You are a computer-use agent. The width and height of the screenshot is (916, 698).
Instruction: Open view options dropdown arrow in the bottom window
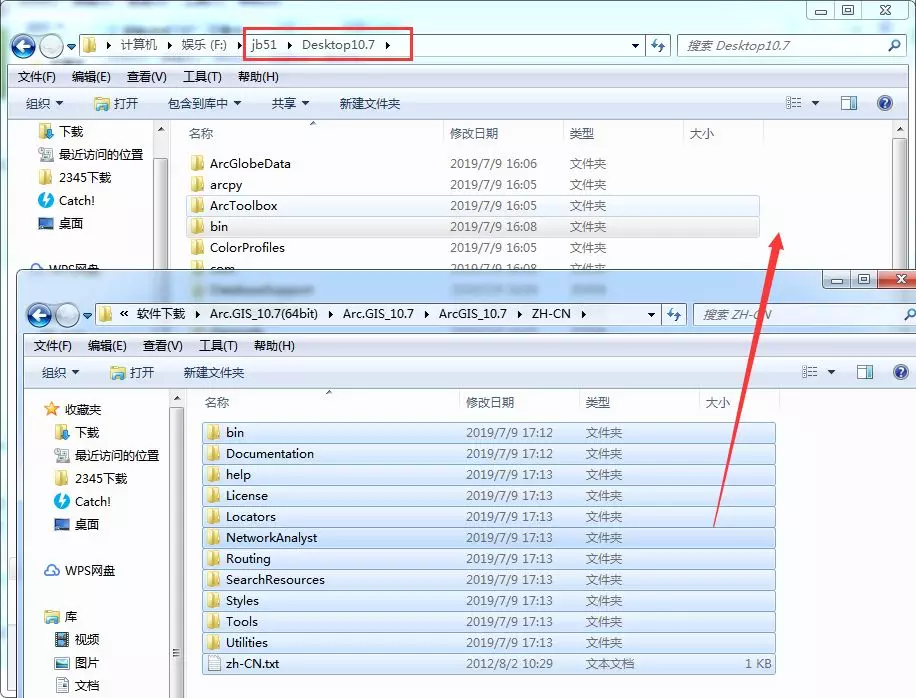(x=831, y=372)
